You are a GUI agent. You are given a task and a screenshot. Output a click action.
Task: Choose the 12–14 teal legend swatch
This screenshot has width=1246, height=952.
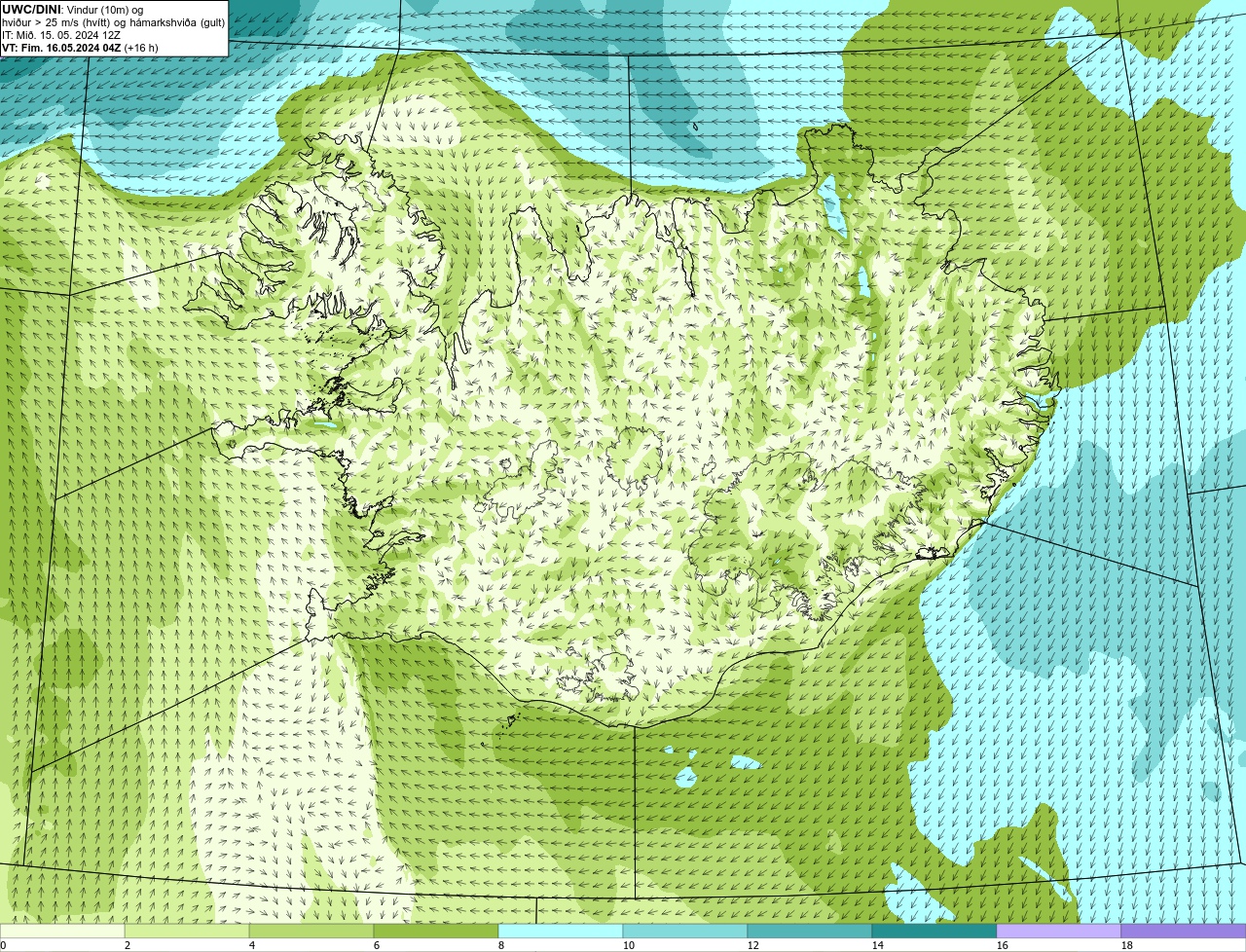click(810, 932)
